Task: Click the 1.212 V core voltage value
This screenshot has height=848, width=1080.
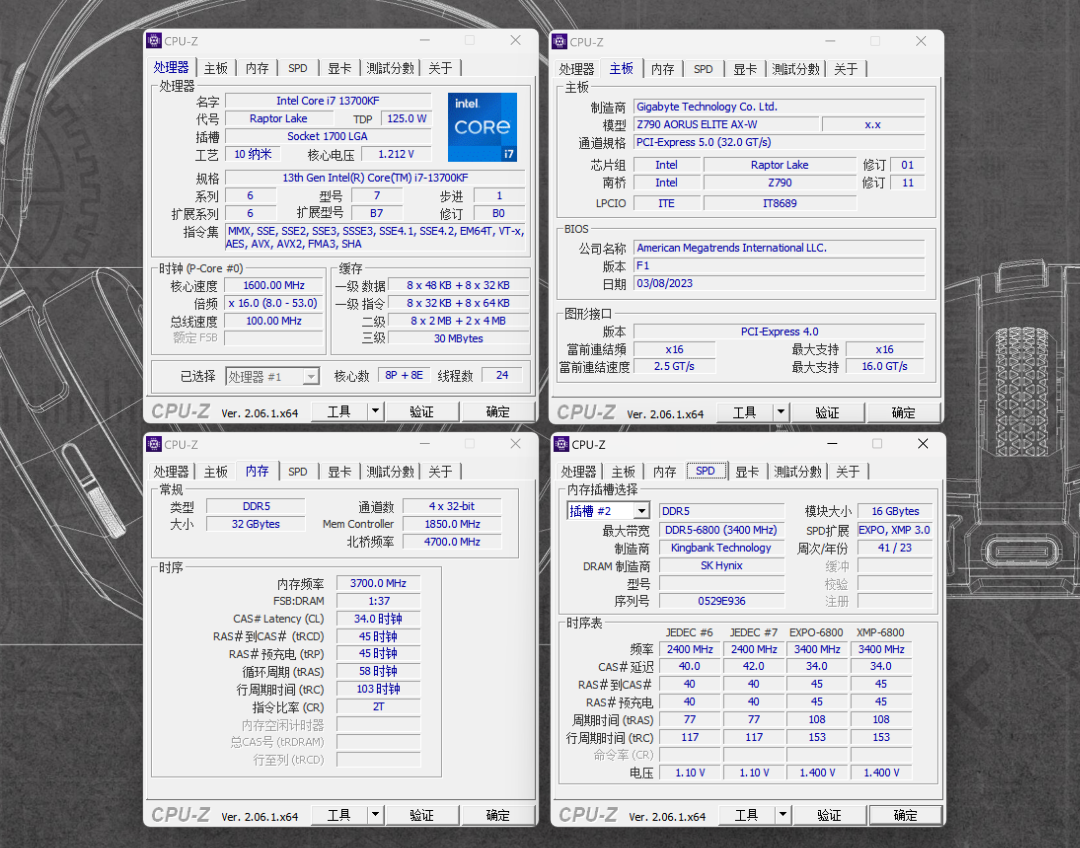Action: click(x=396, y=154)
